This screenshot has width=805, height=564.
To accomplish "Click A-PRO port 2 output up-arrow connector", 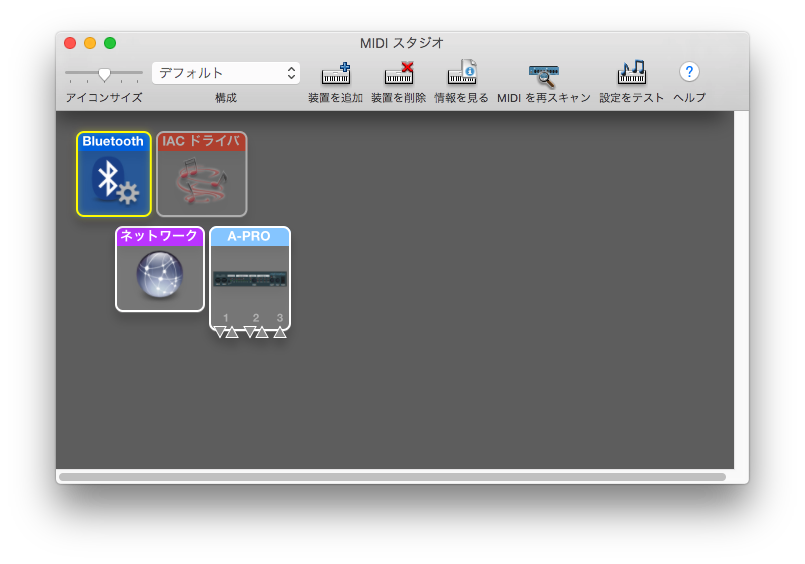I will point(262,332).
